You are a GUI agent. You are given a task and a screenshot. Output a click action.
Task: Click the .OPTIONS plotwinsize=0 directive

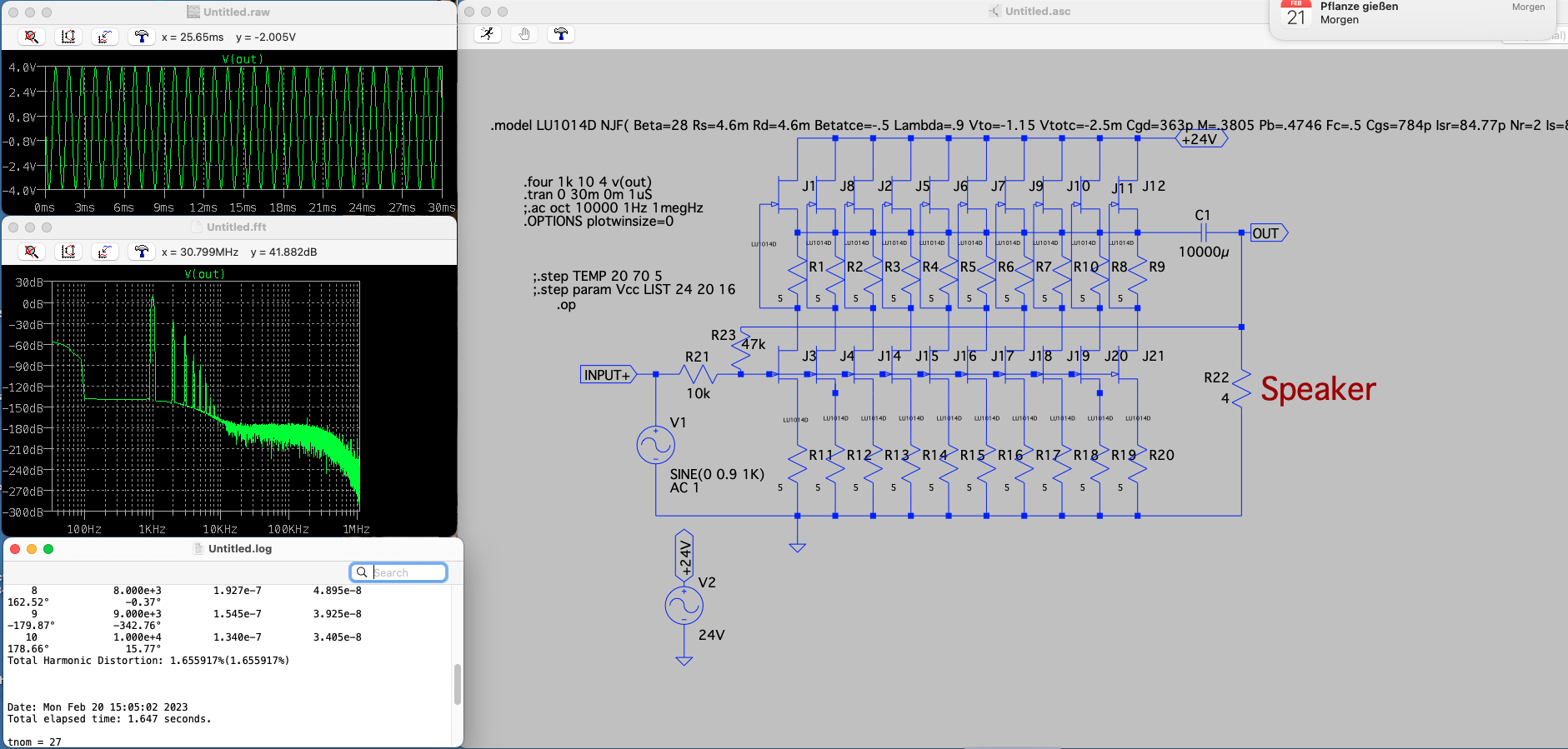click(599, 222)
